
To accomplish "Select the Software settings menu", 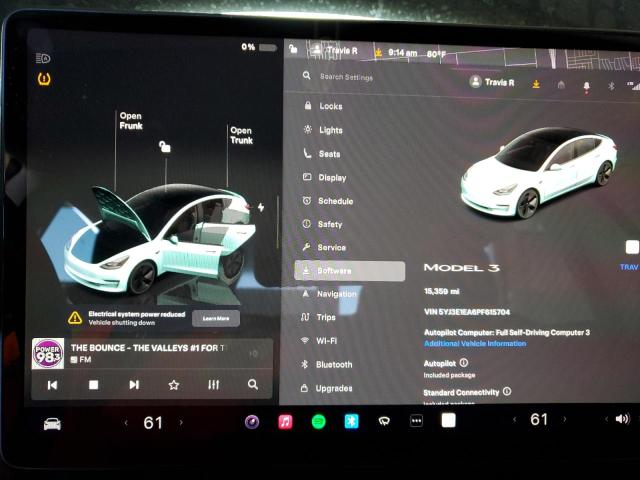I will [350, 271].
